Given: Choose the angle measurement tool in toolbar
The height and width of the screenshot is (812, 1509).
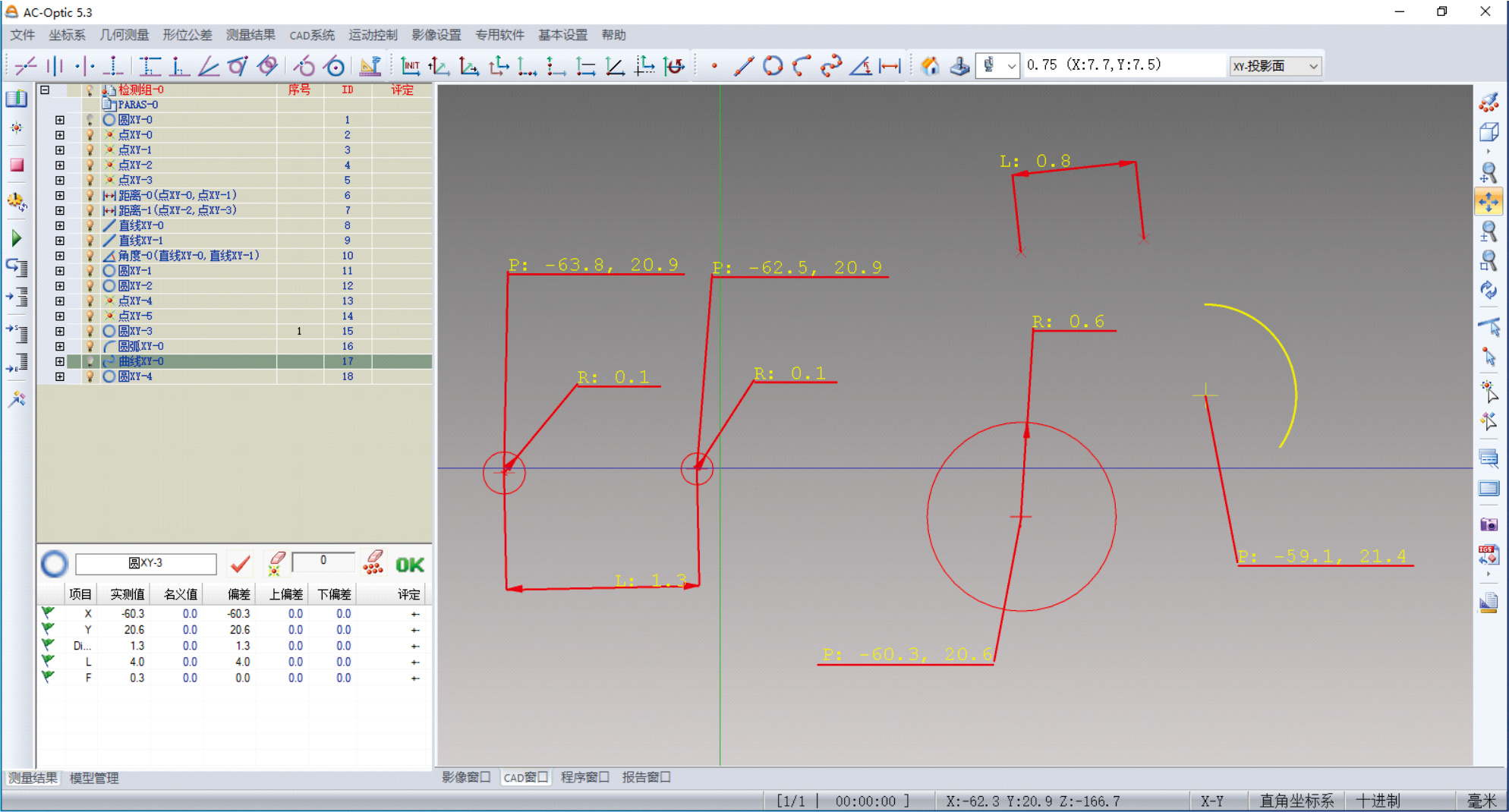Looking at the screenshot, I should coord(860,66).
